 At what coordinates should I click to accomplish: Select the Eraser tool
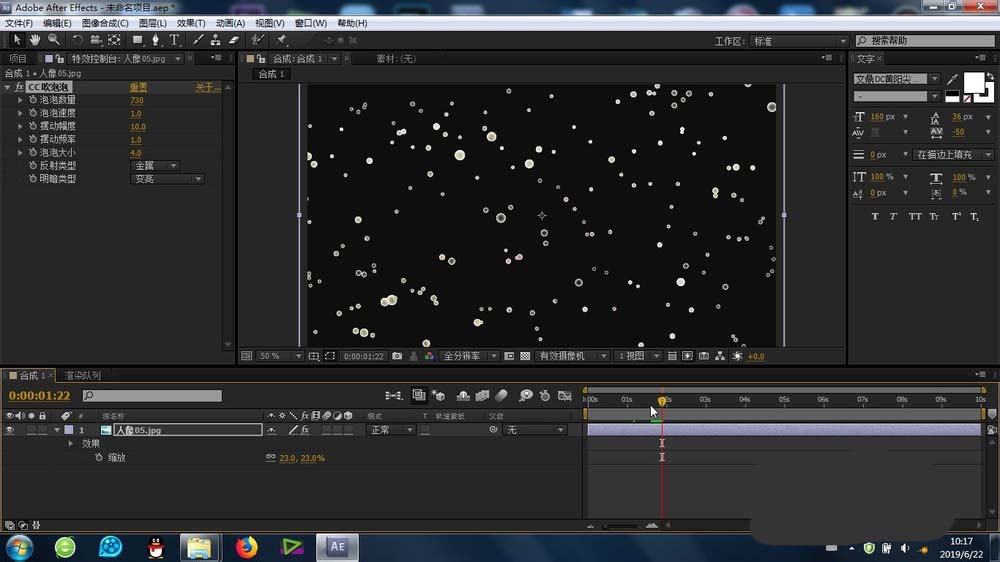pyautogui.click(x=234, y=40)
